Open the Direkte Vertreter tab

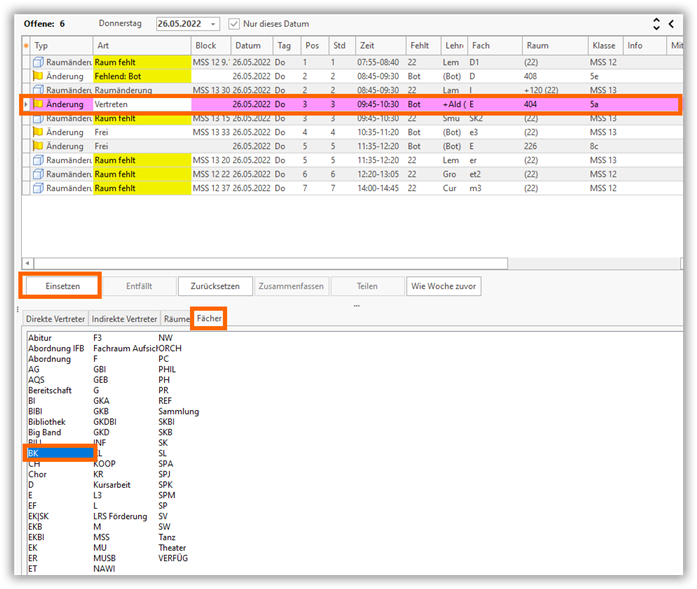coord(55,319)
